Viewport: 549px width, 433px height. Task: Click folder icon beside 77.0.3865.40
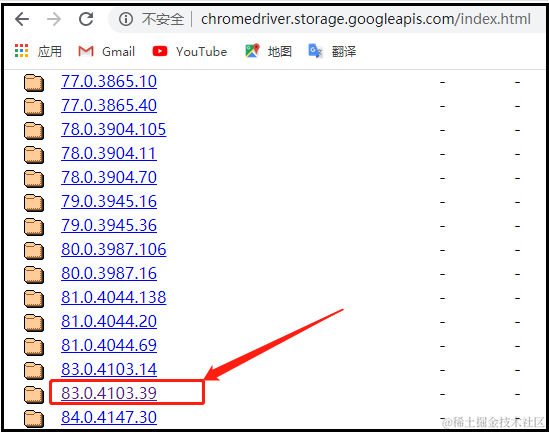pyautogui.click(x=34, y=107)
